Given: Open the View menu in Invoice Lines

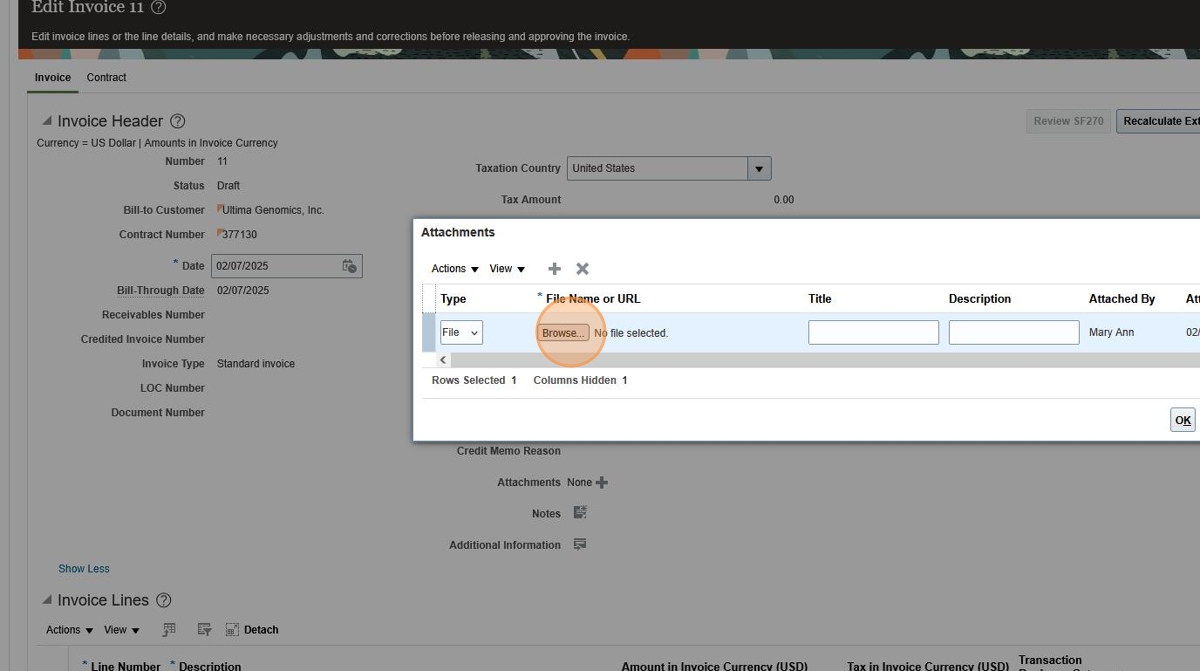Looking at the screenshot, I should pyautogui.click(x=121, y=630).
